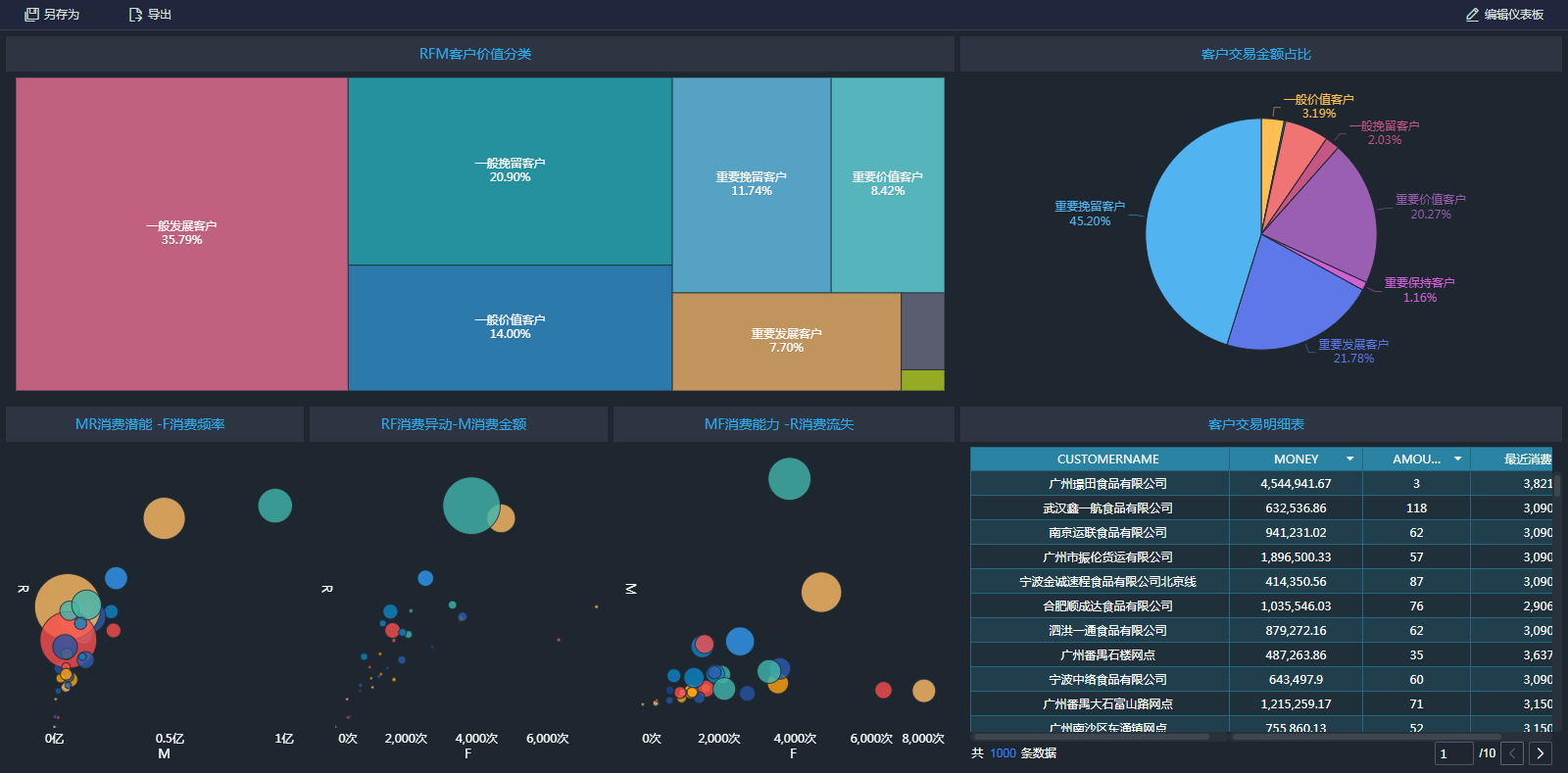Select the 重要发展客户 7.70% treemap tile
This screenshot has height=773, width=1568.
click(787, 342)
